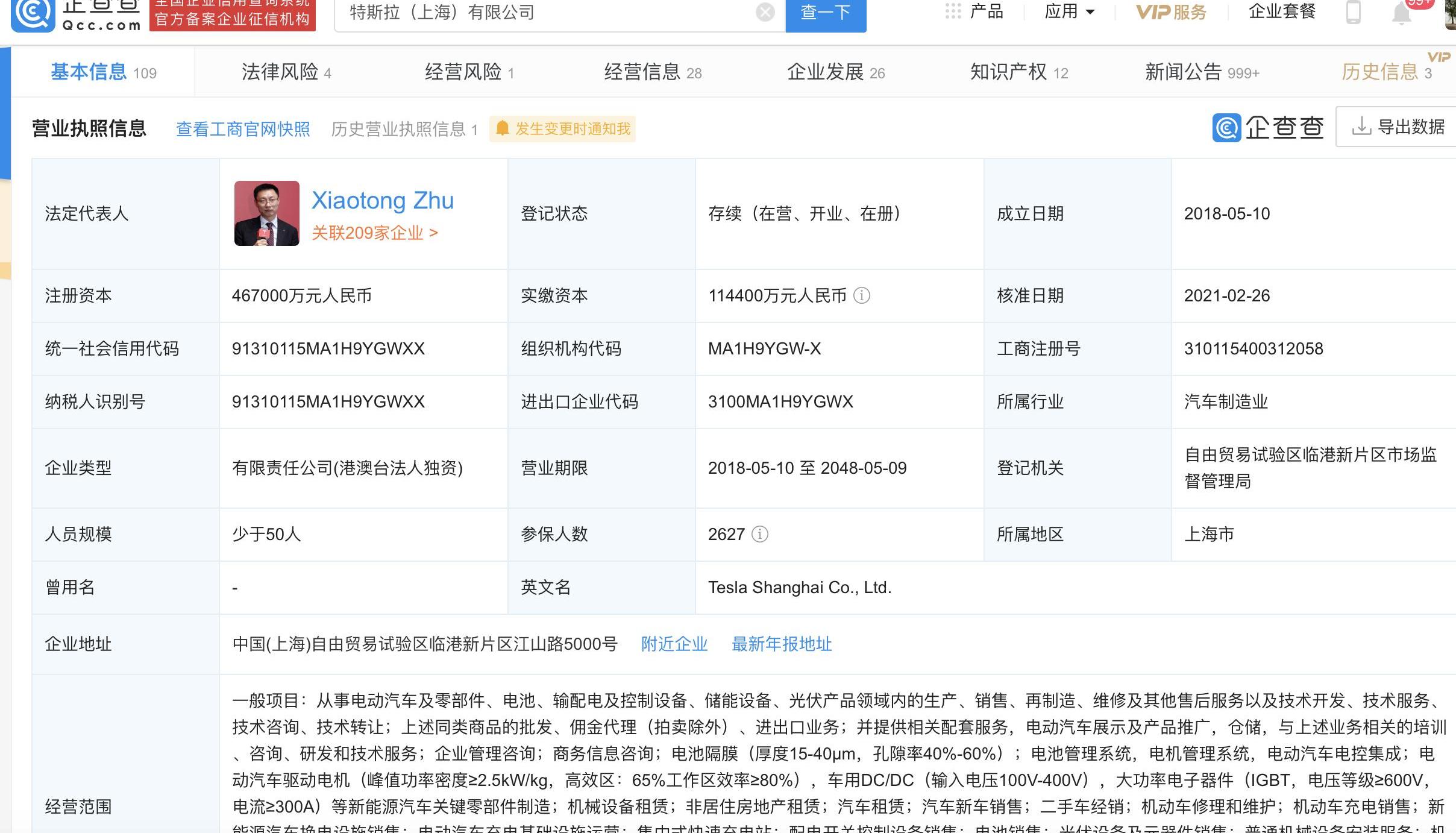This screenshot has height=833, width=1456.
Task: Click 导出数据 export button
Action: (1396, 127)
